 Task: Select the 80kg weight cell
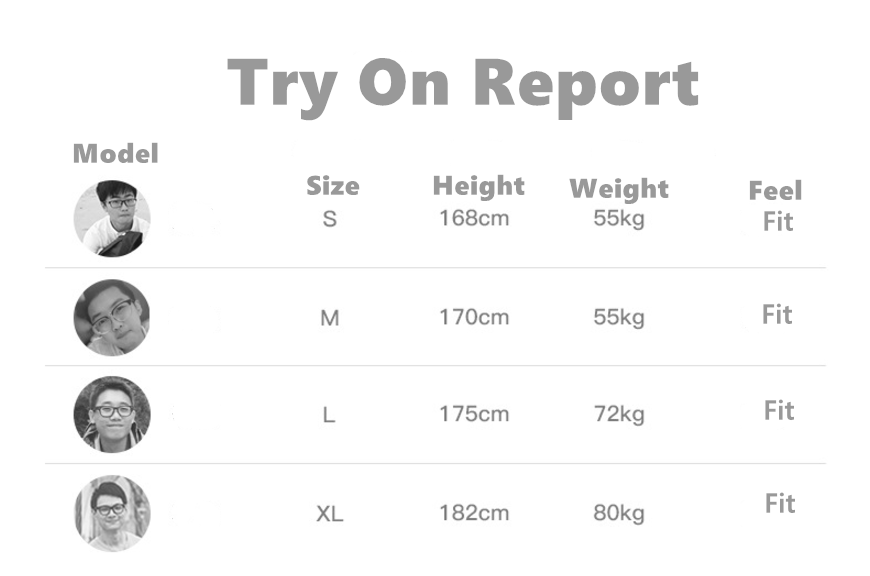click(x=619, y=514)
